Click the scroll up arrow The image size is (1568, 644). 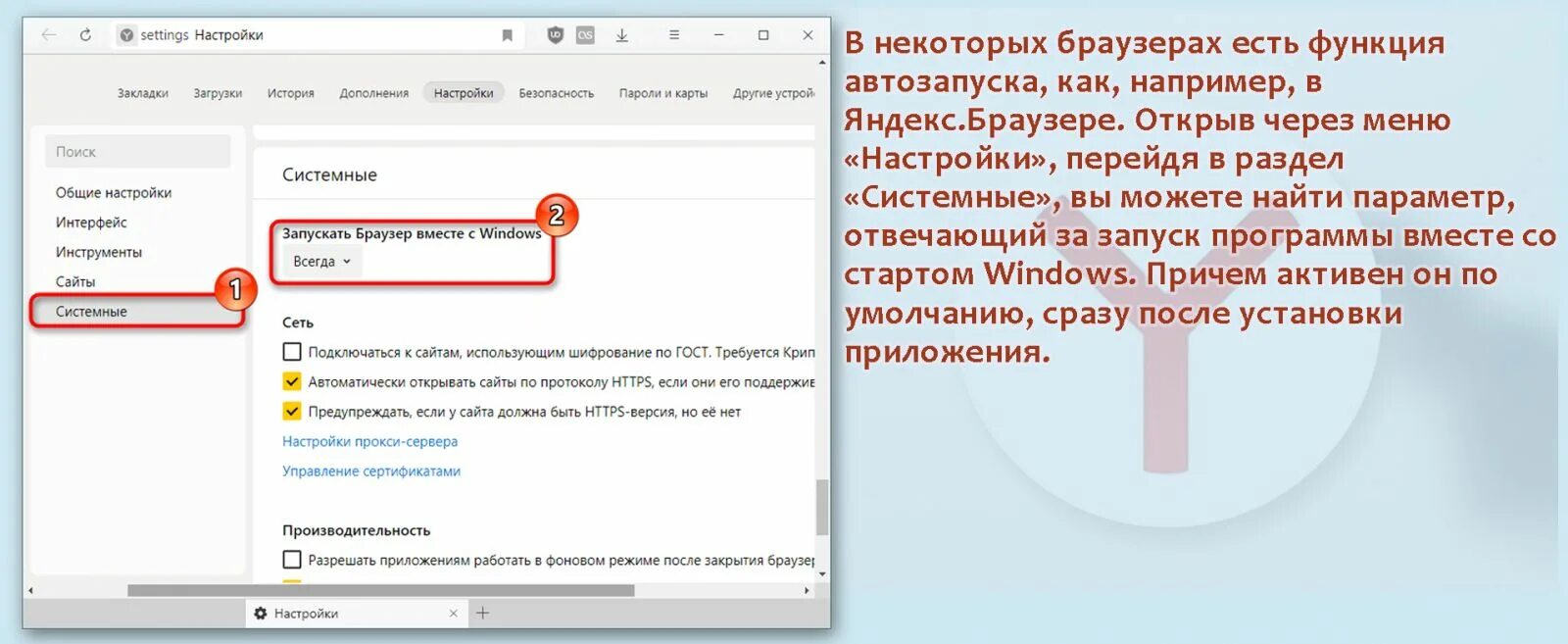click(822, 62)
